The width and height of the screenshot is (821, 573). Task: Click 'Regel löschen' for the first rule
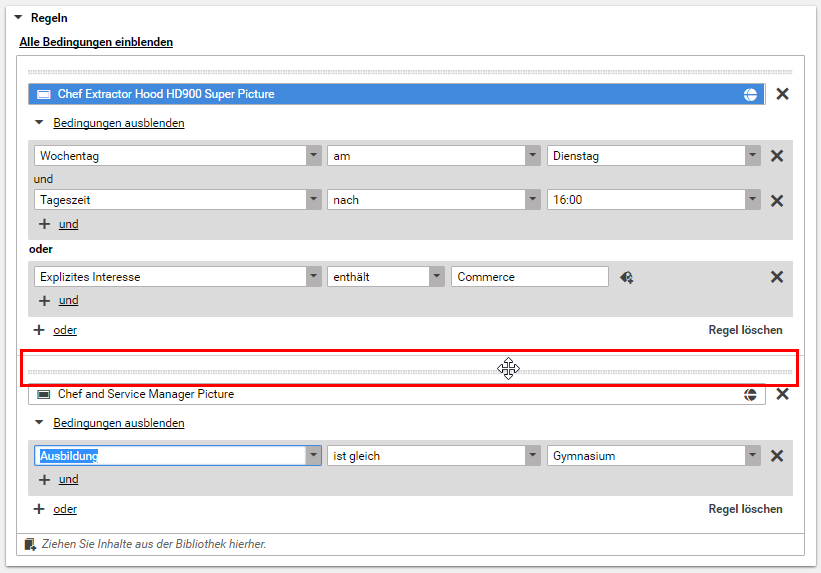pos(745,330)
